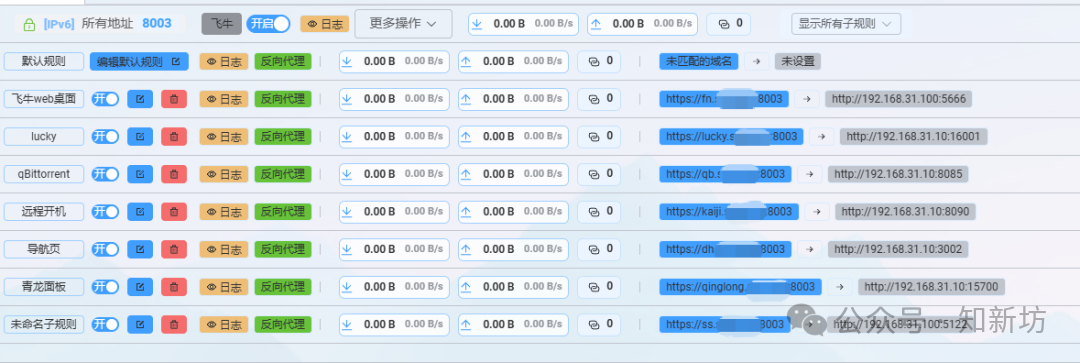Image resolution: width=1080 pixels, height=363 pixels.
Task: Toggle the 青龙面板 rule switch
Action: pyautogui.click(x=105, y=287)
